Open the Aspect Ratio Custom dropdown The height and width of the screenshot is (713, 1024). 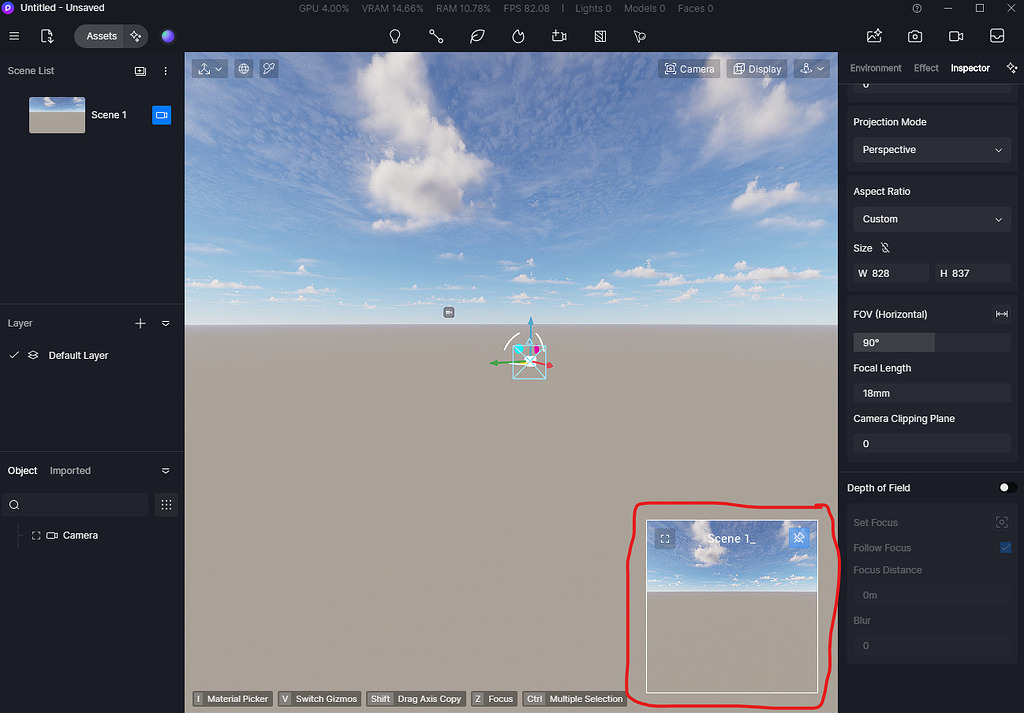click(x=932, y=219)
